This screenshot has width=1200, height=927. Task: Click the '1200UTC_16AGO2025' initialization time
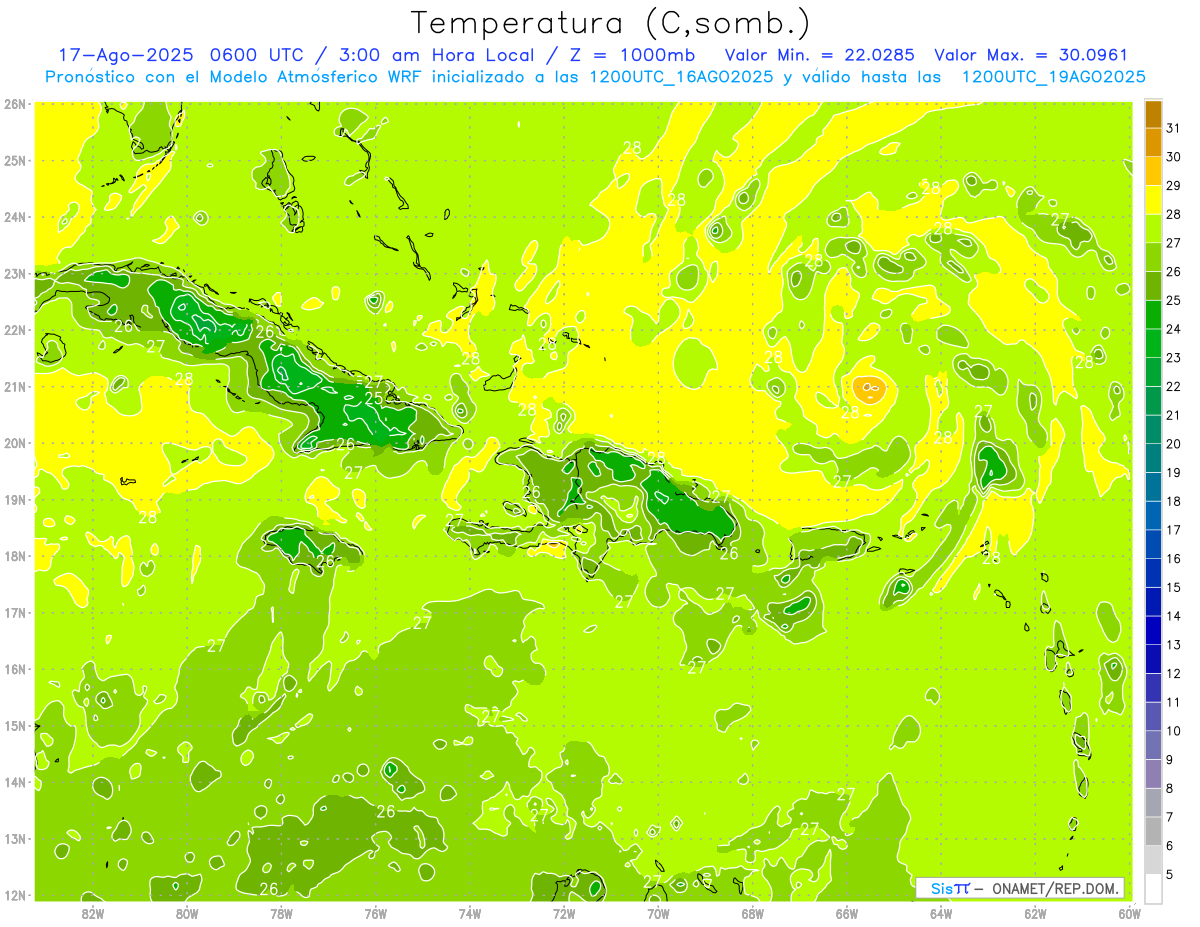coord(680,77)
